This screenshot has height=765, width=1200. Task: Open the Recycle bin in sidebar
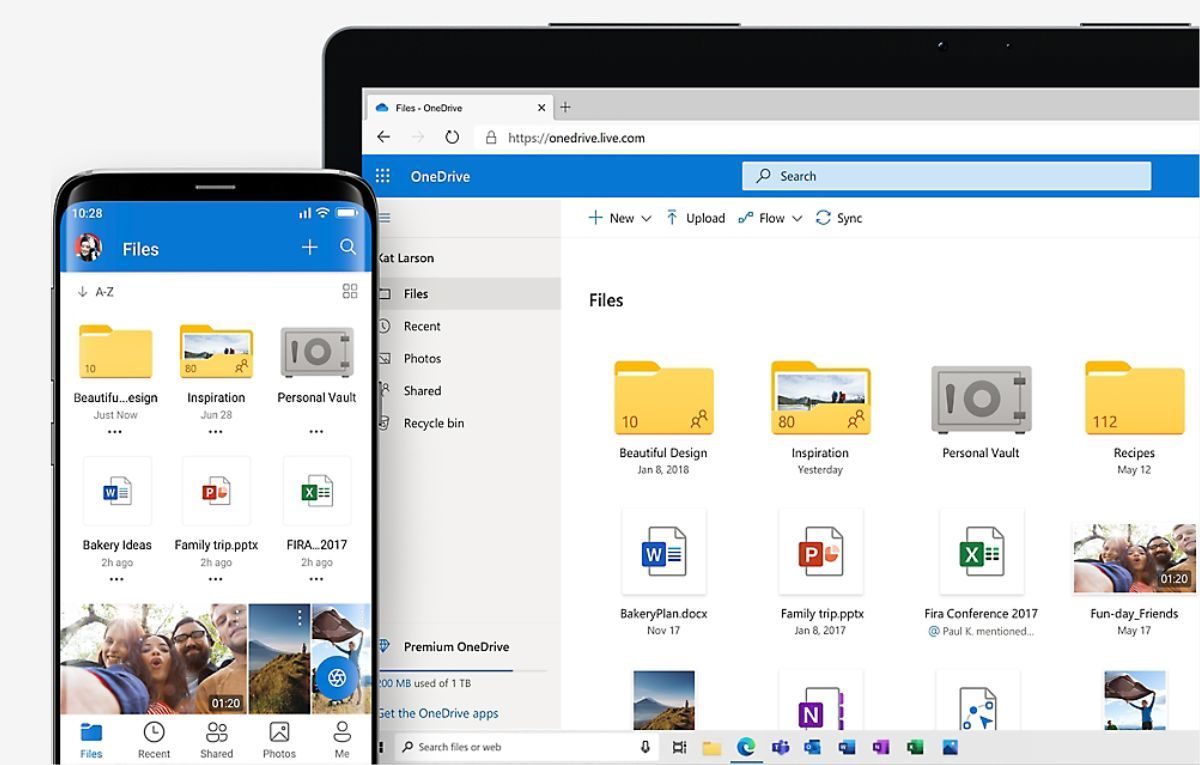click(433, 423)
